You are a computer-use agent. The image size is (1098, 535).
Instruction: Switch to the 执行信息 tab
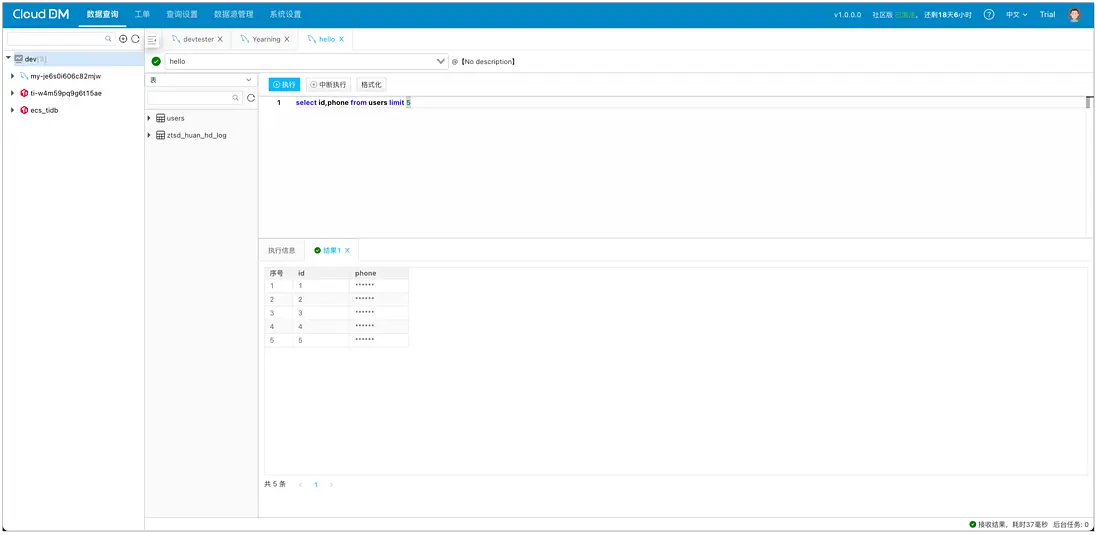click(x=282, y=250)
